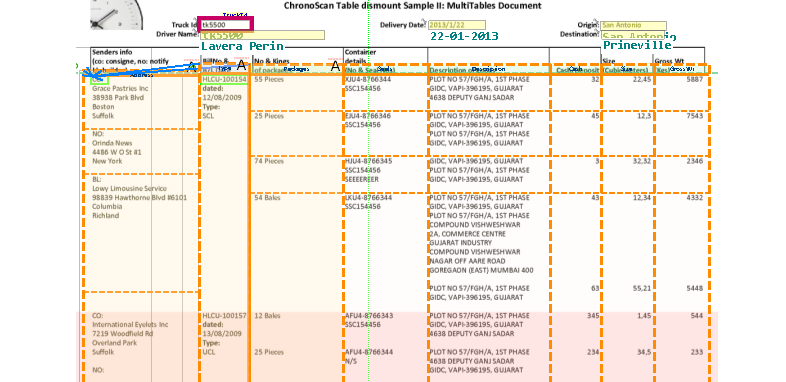Click the "Senders info" column header
The height and width of the screenshot is (382, 786).
pos(112,52)
